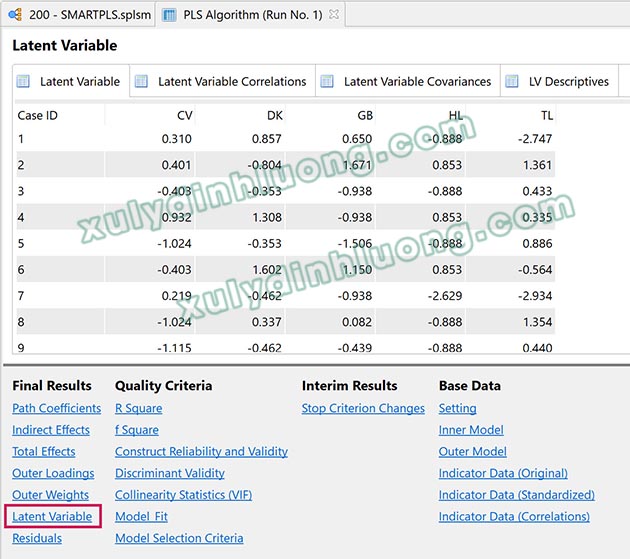Image resolution: width=630 pixels, height=559 pixels.
Task: Click the grid icon beside LV Descriptives
Action: point(511,81)
